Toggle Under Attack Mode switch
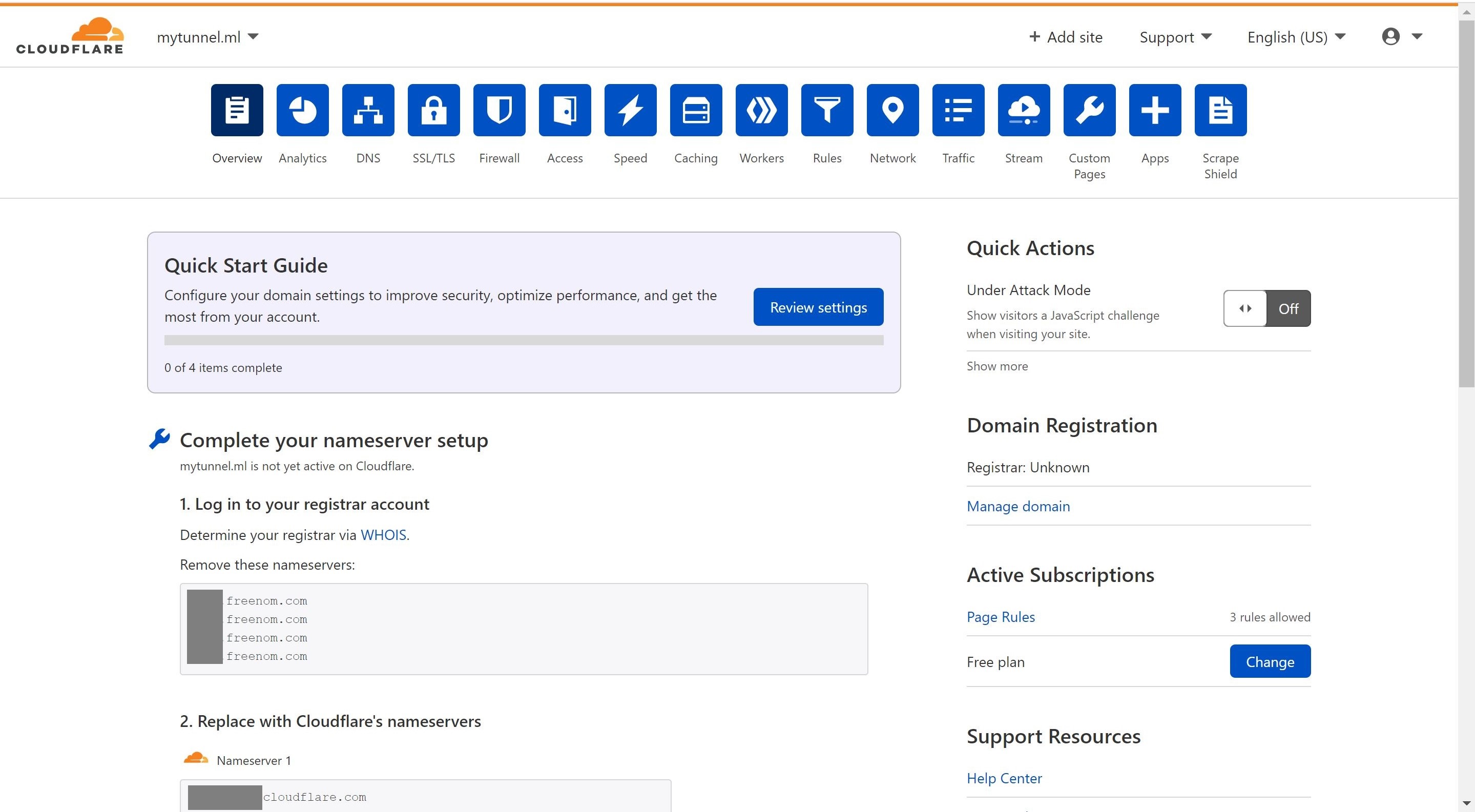Viewport: 1475px width, 812px height. tap(1266, 308)
